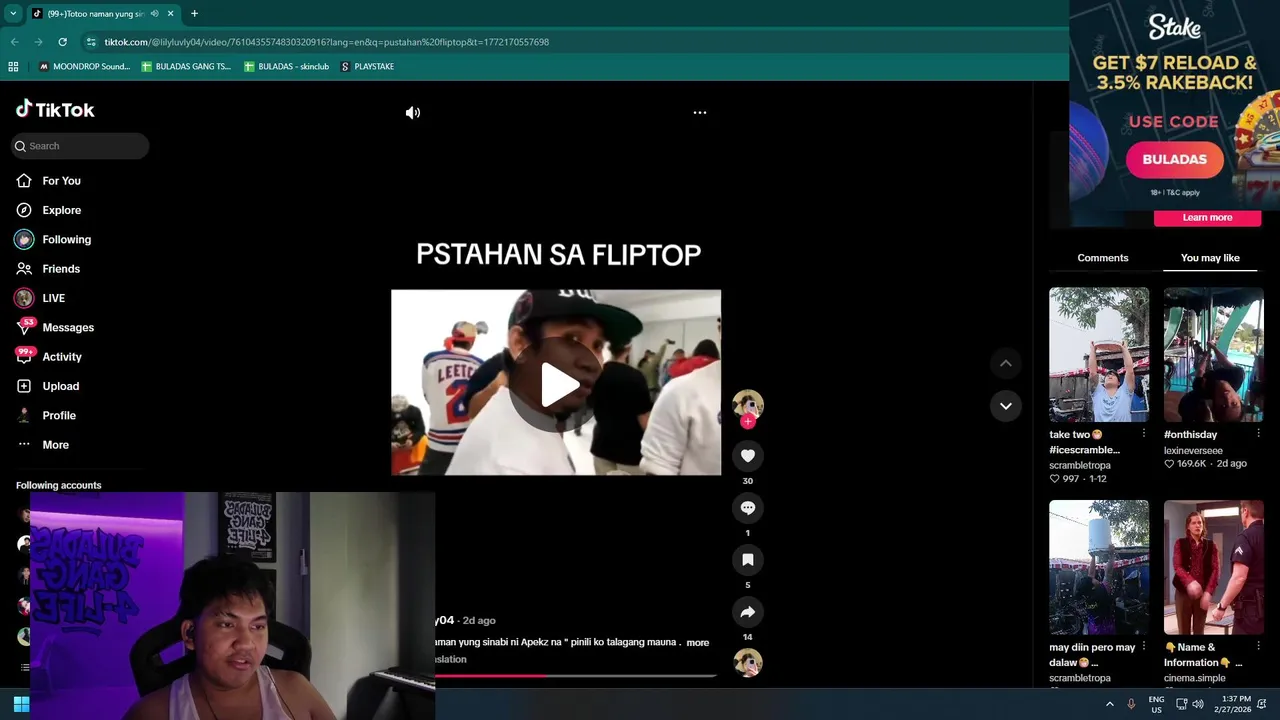1280x720 pixels.
Task: Reload the browser page
Action: [62, 42]
